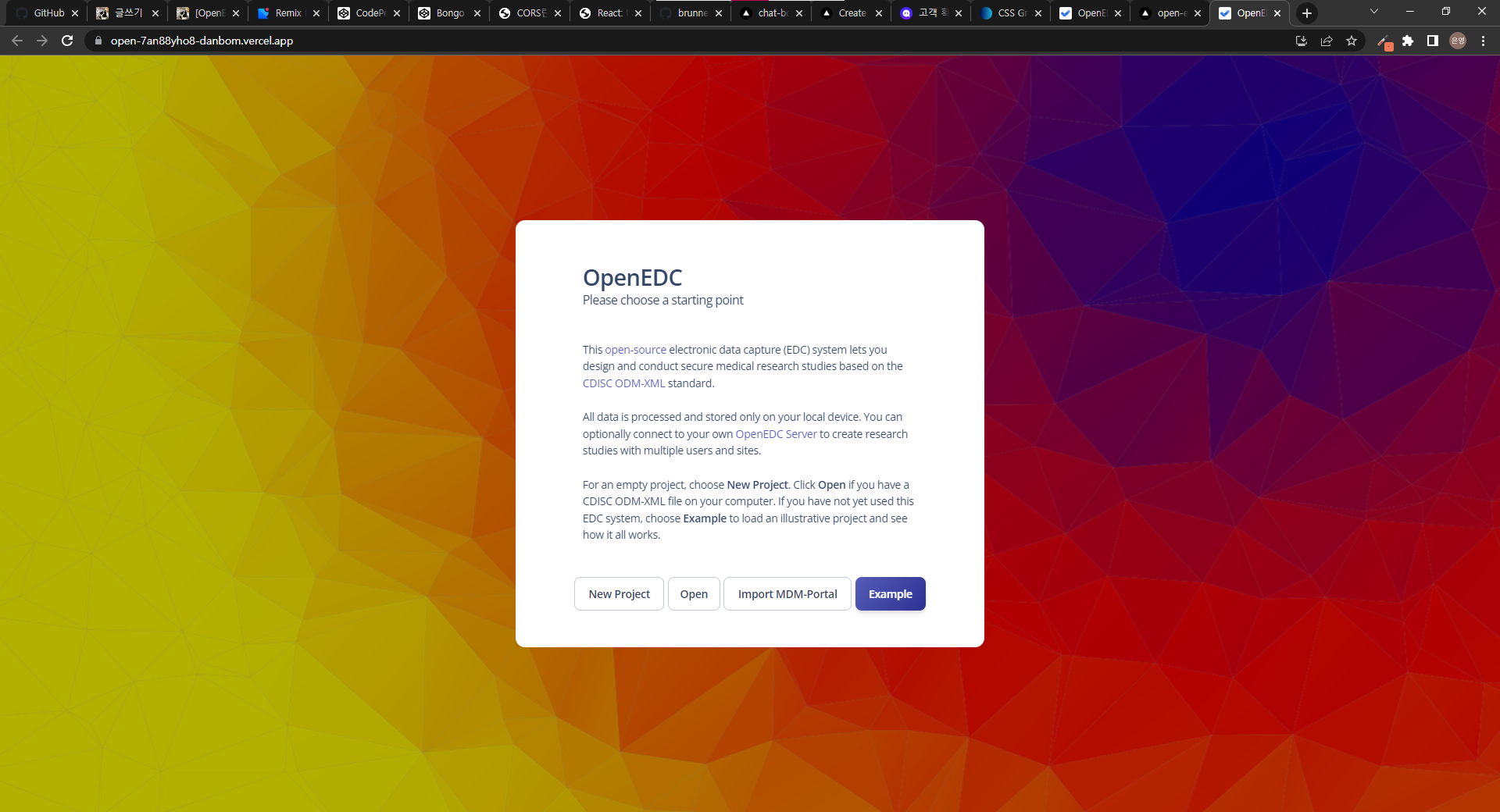Bookmark this page with the star icon
Screen dimensions: 1500x812
click(1352, 41)
